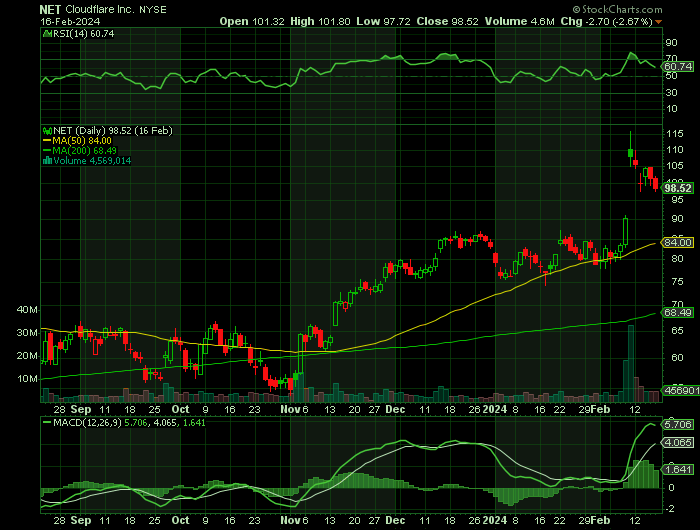This screenshot has width=700, height=530.
Task: Click Nov on the MACD panel date axis
Action: [290, 520]
